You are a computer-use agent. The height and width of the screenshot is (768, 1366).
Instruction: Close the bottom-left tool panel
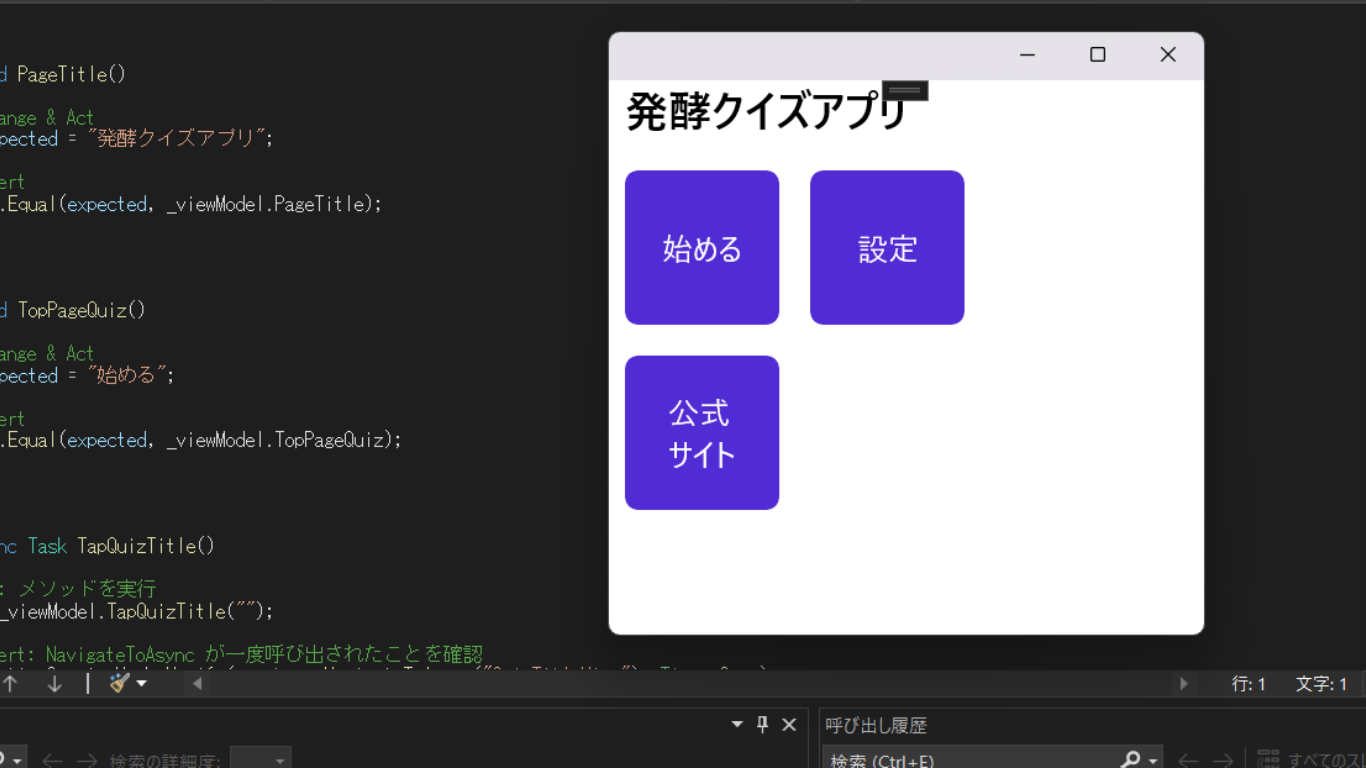[789, 725]
